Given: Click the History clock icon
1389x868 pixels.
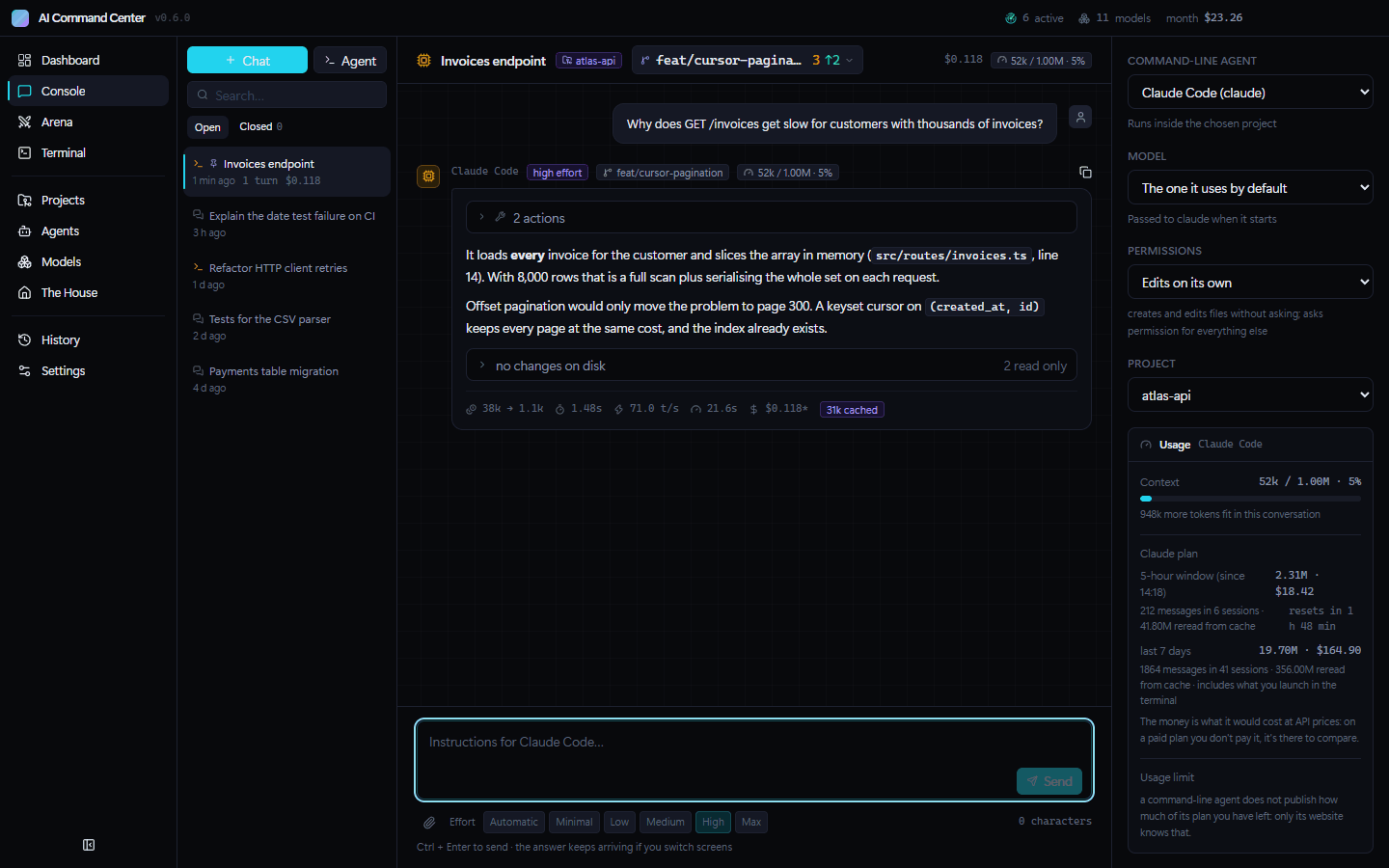Looking at the screenshot, I should (25, 339).
